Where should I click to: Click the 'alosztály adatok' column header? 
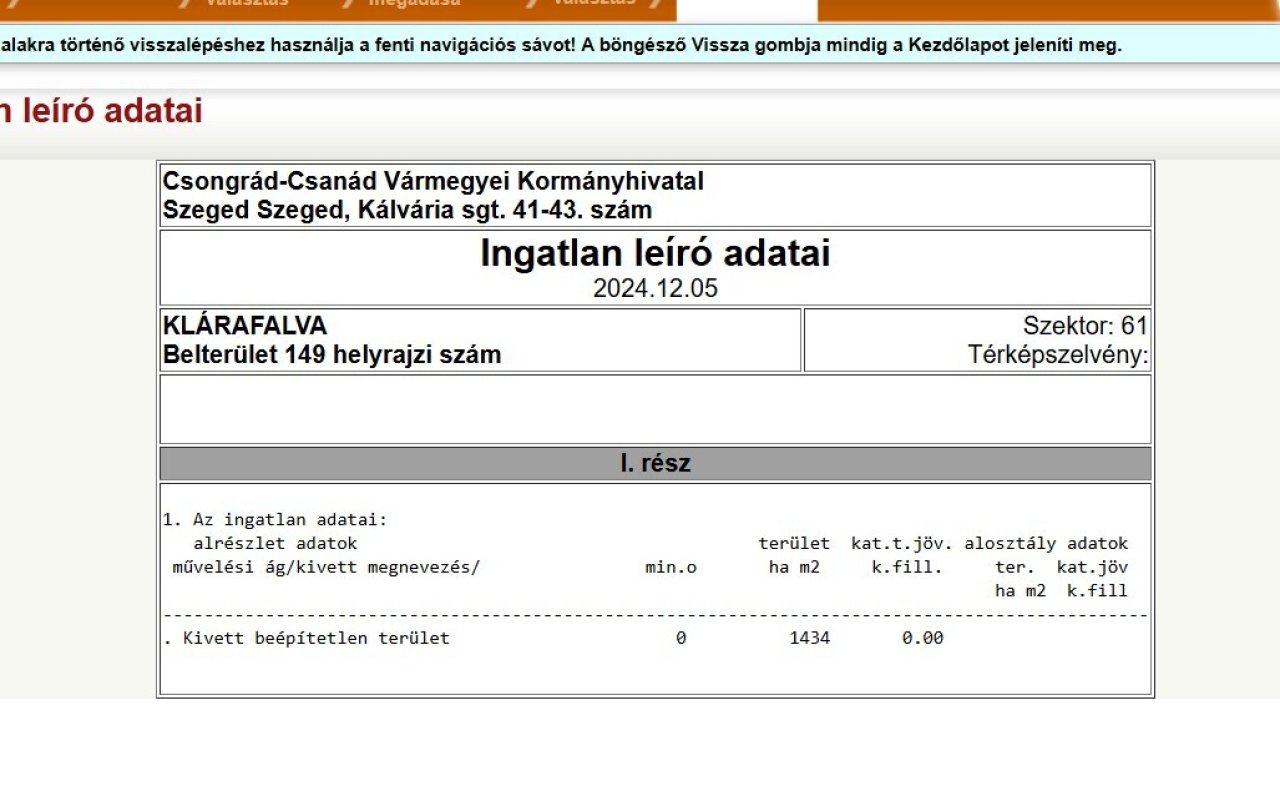[1046, 543]
